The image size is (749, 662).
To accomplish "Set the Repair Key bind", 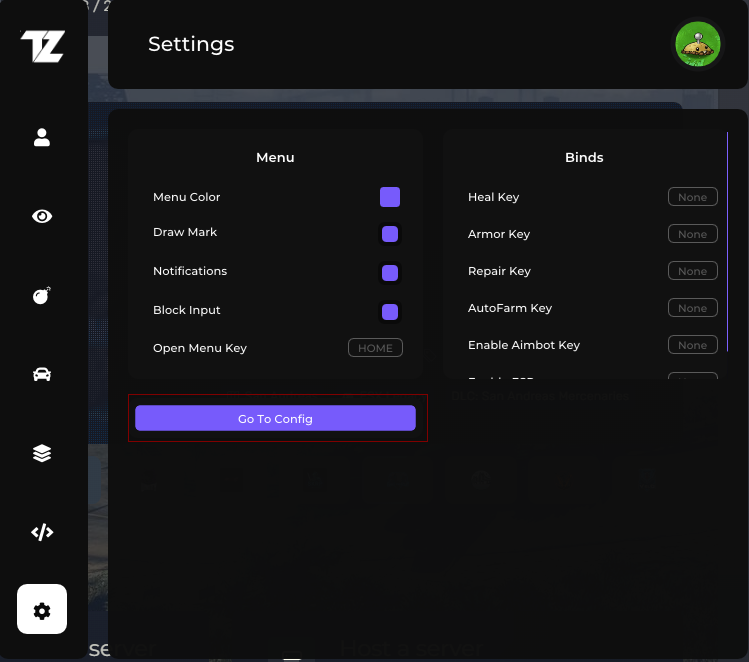I will pos(692,271).
